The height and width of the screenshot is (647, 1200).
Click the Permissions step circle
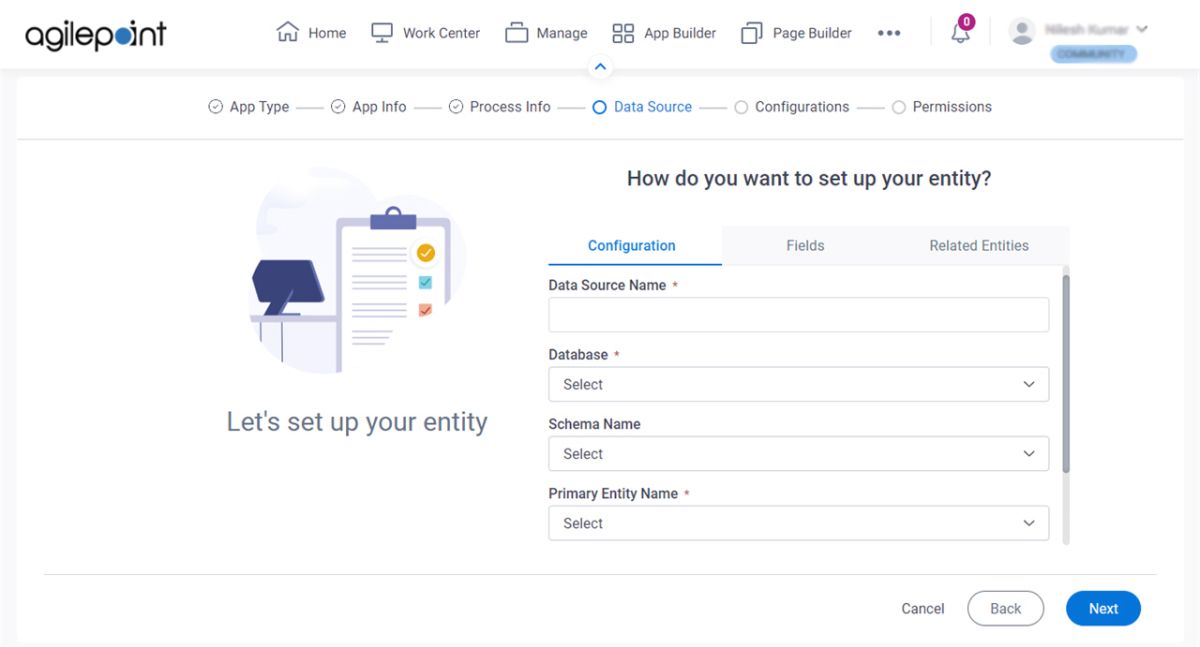[898, 107]
